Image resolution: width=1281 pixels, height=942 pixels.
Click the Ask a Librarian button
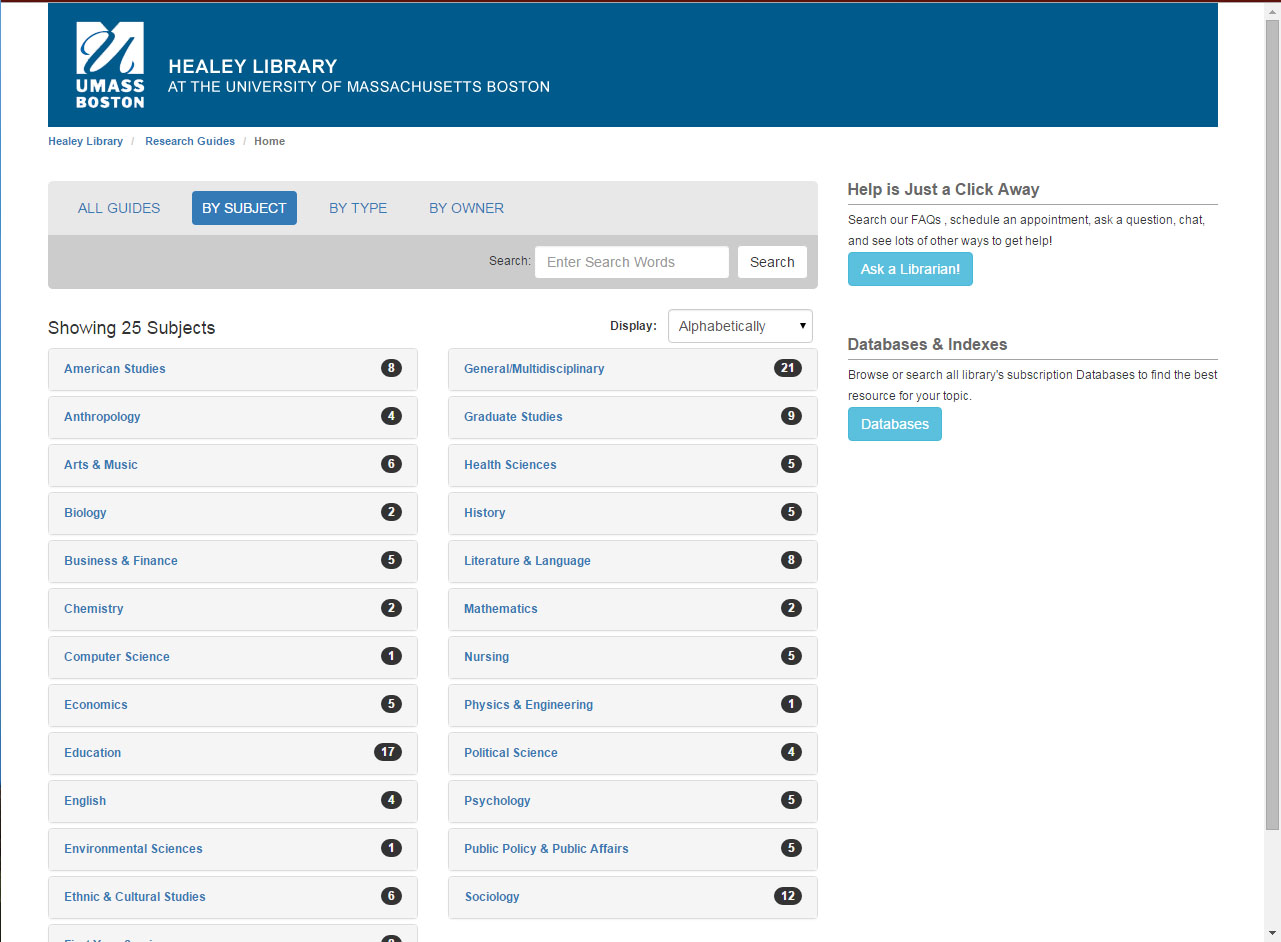point(910,269)
